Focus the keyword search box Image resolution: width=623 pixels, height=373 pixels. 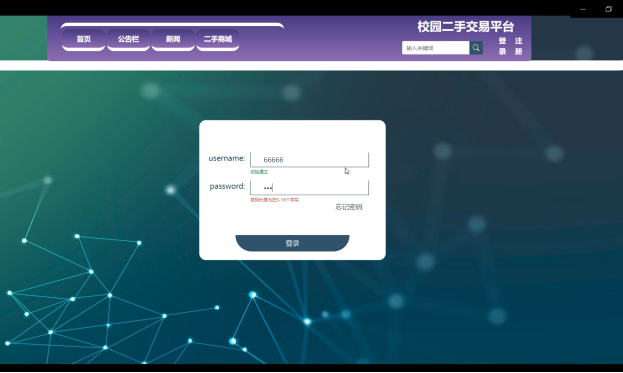435,48
